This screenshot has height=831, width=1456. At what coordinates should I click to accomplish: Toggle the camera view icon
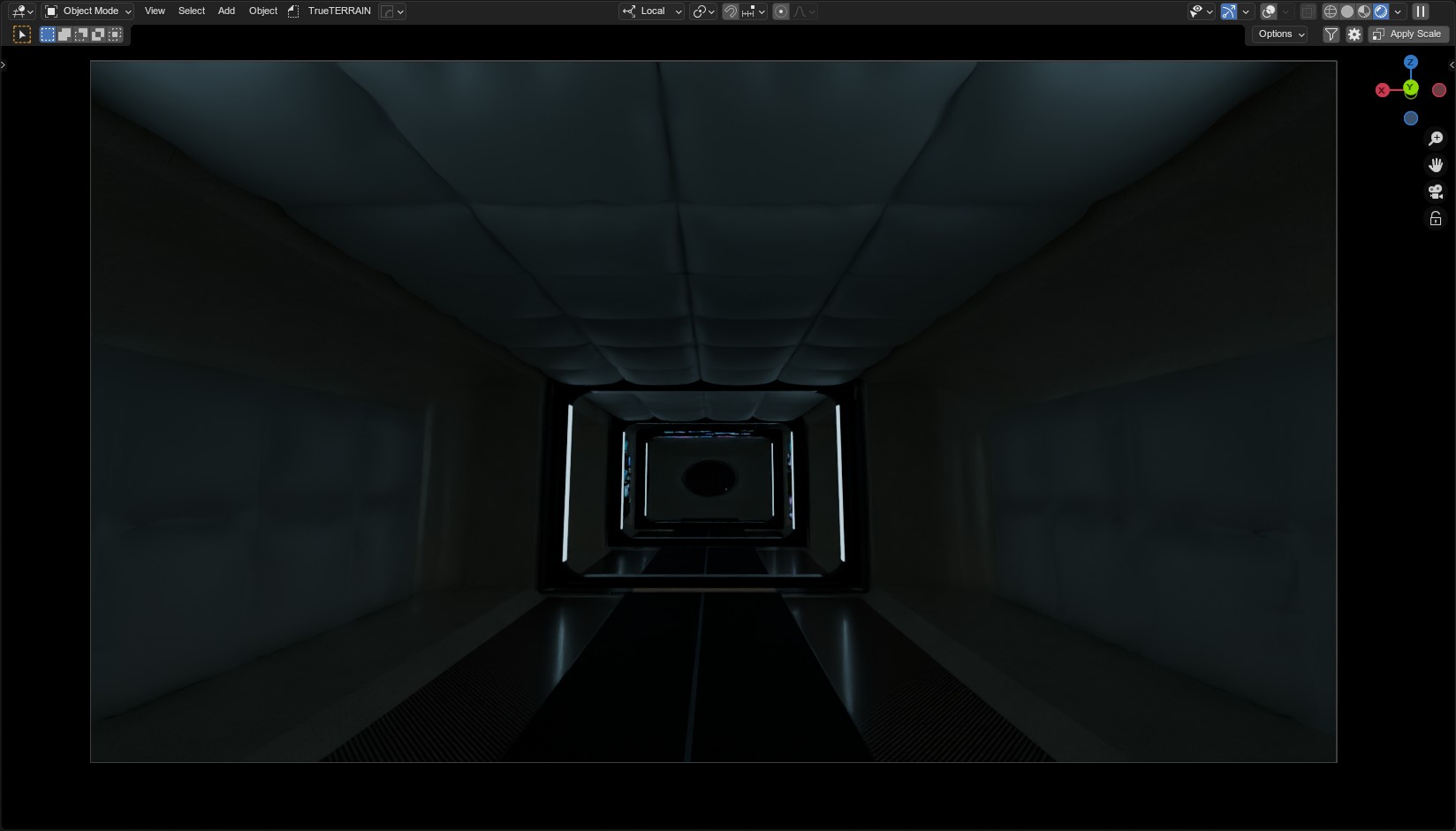(x=1436, y=192)
